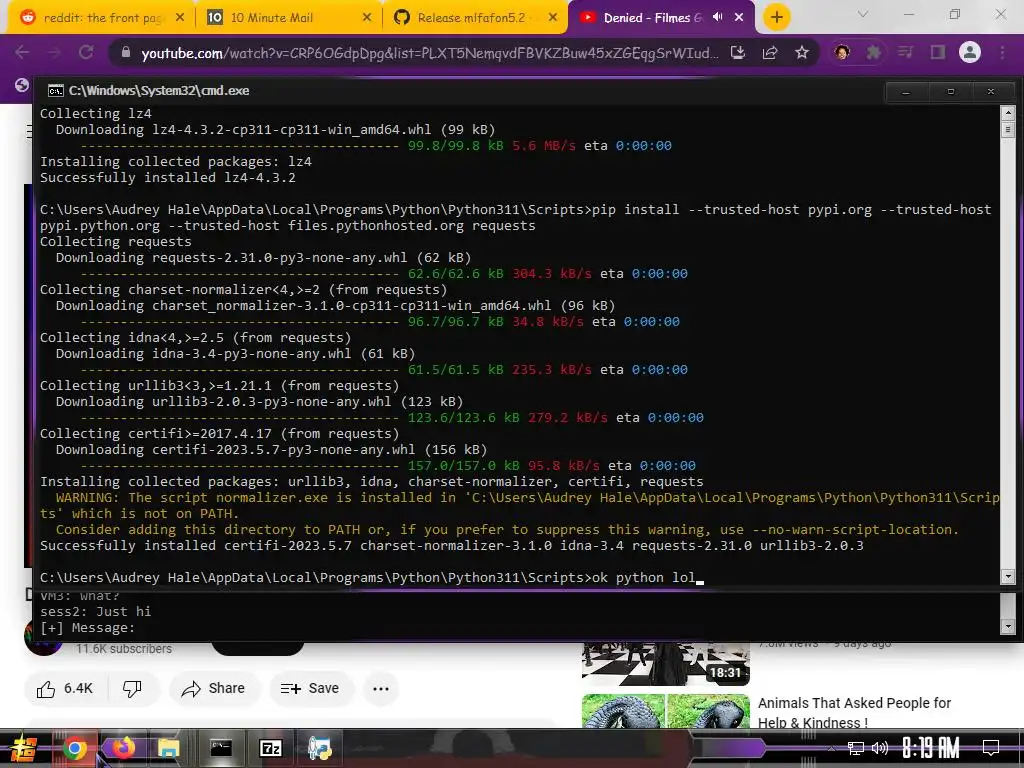
Task: Open Chrome's three-dot menu
Action: pos(1002,52)
